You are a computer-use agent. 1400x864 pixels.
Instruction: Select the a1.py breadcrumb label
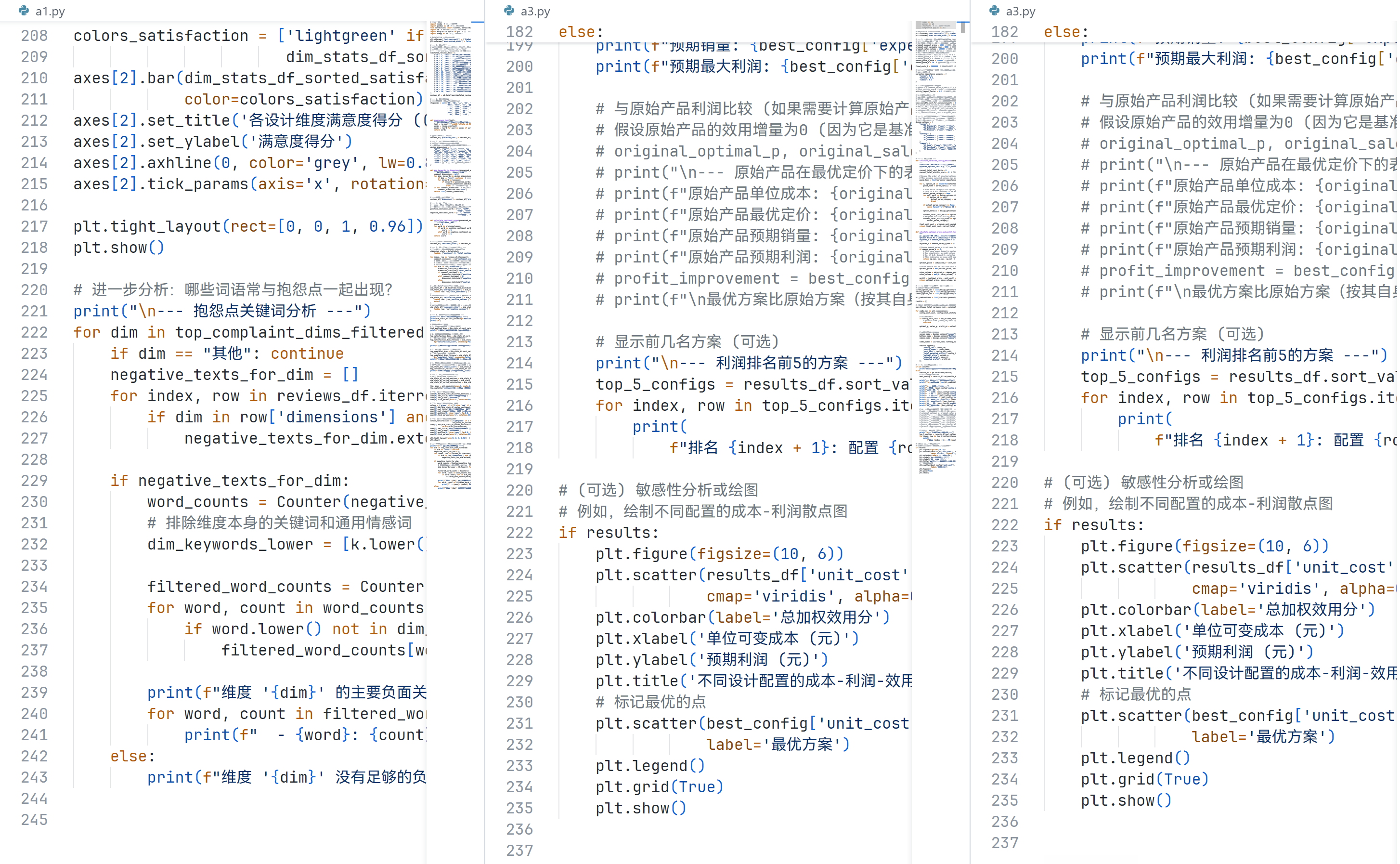click(x=50, y=12)
